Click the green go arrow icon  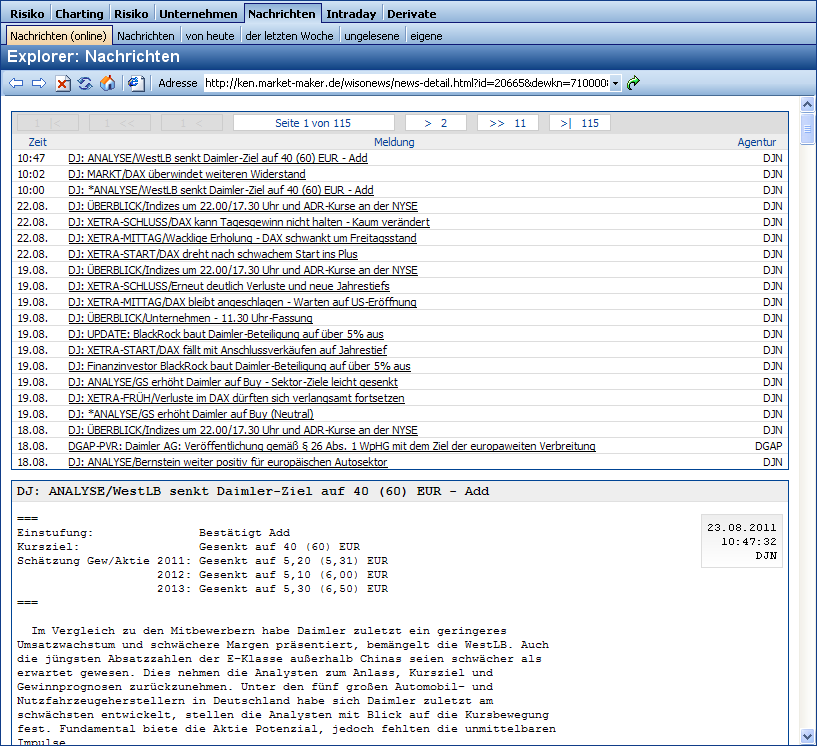pyautogui.click(x=633, y=83)
